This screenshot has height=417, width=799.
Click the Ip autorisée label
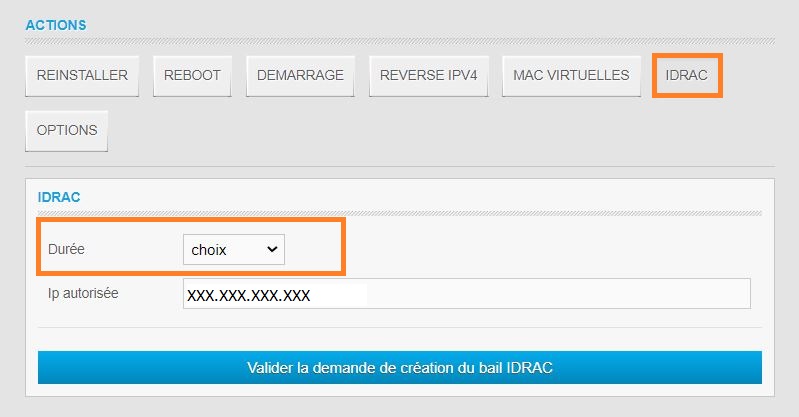pos(83,293)
